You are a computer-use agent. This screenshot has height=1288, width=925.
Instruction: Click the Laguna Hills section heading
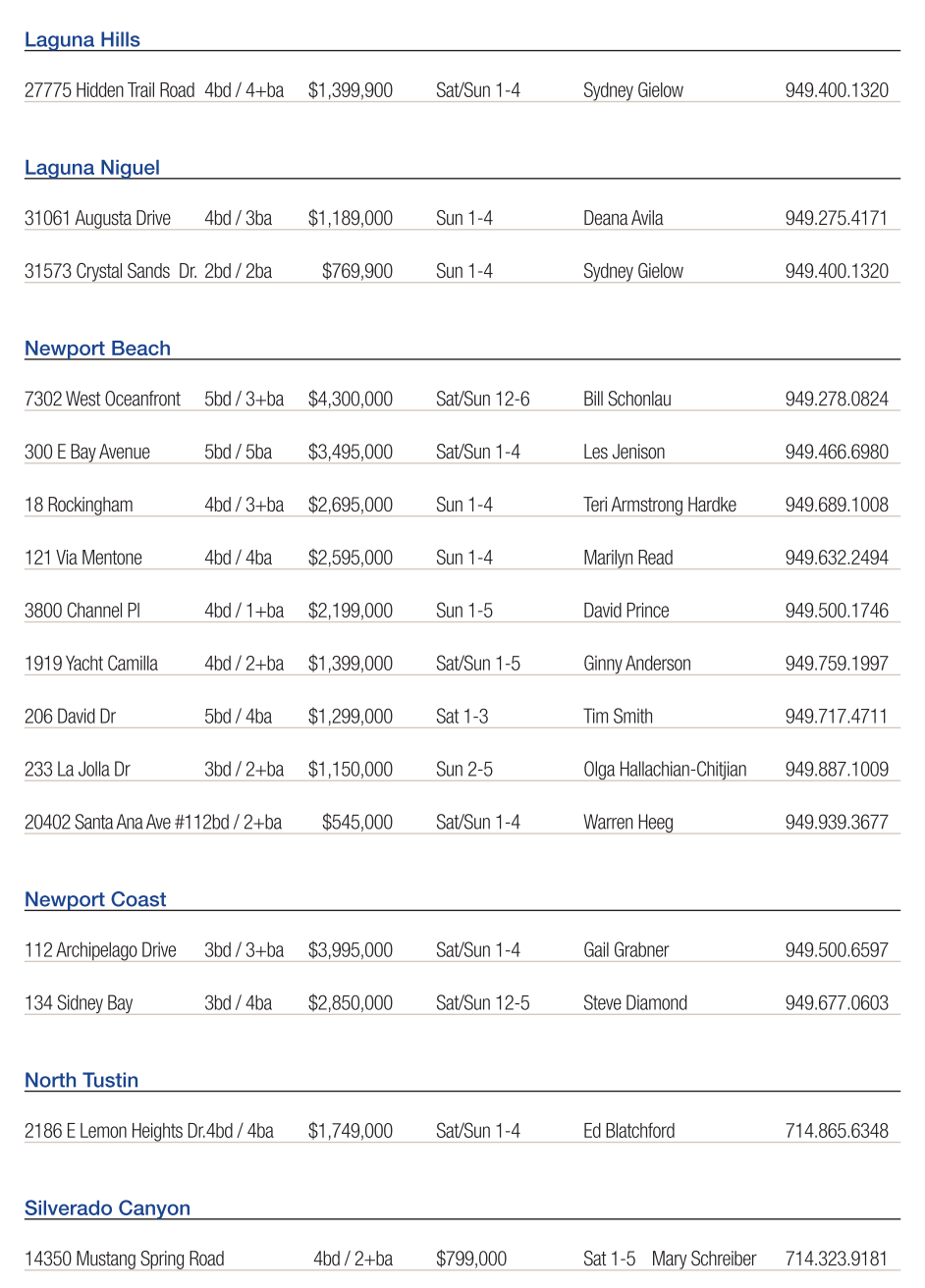tap(82, 40)
